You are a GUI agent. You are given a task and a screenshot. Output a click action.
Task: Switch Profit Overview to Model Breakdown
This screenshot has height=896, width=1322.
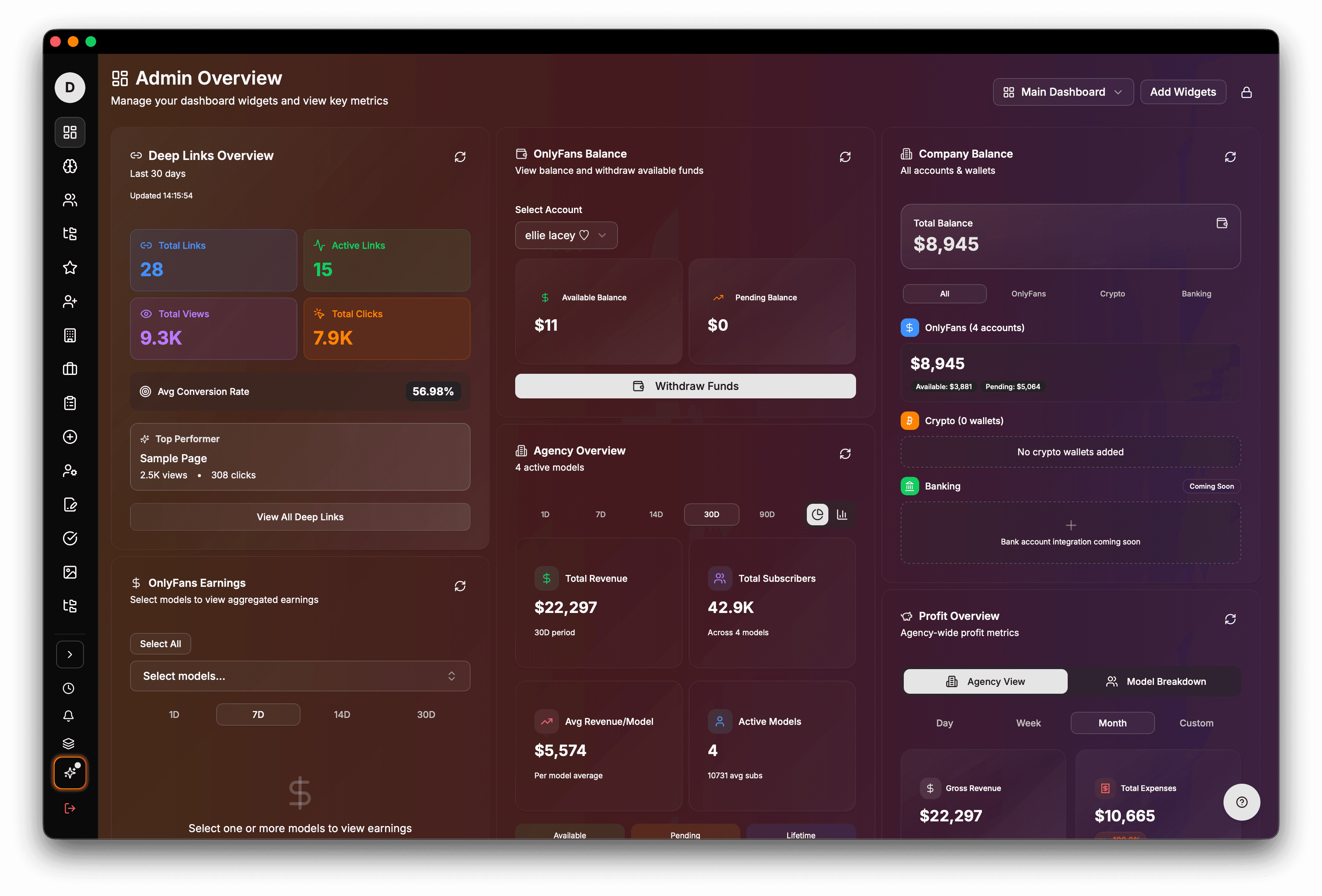click(1155, 681)
